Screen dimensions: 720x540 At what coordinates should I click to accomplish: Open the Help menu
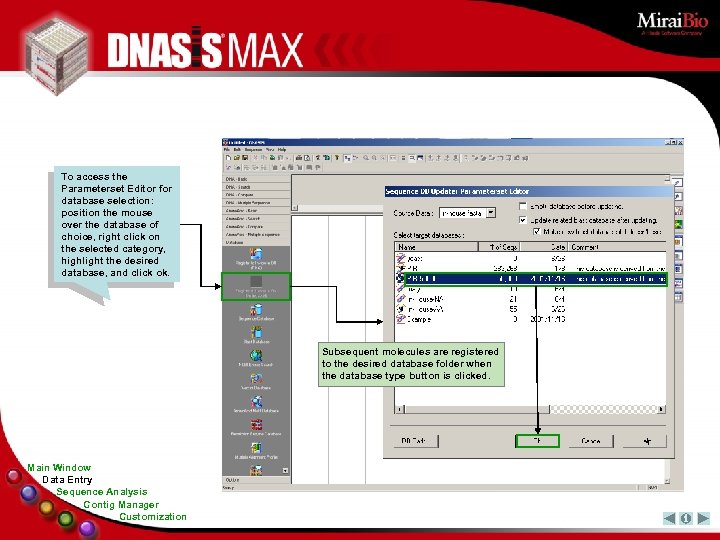tap(282, 150)
